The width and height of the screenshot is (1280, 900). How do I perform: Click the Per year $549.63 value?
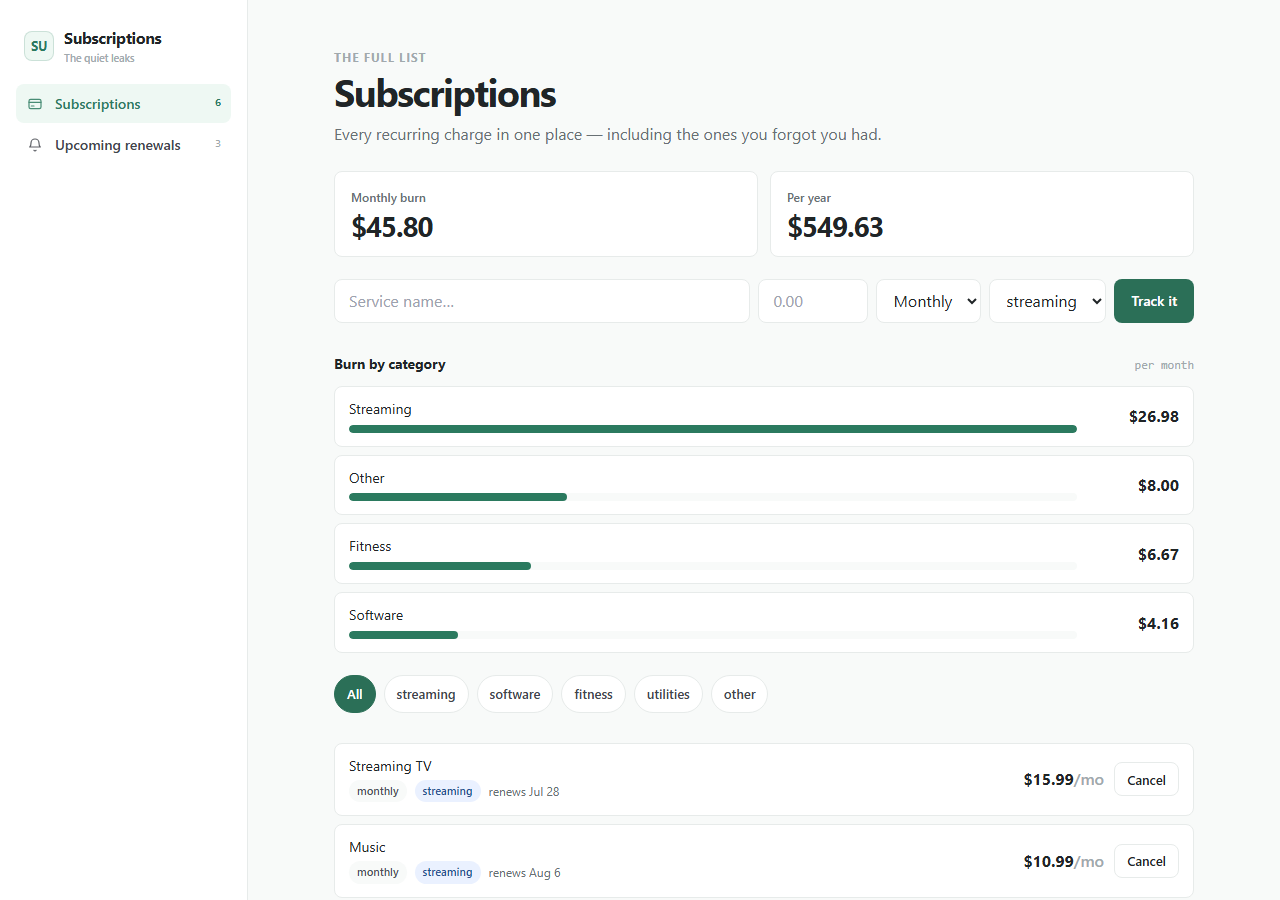[x=835, y=227]
